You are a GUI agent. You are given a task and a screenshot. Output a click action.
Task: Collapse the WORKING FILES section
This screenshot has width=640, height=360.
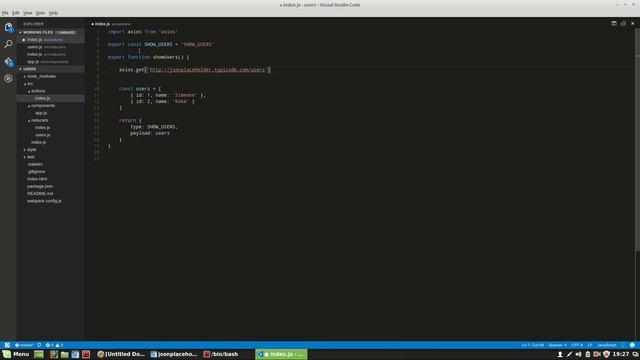(x=51, y=32)
